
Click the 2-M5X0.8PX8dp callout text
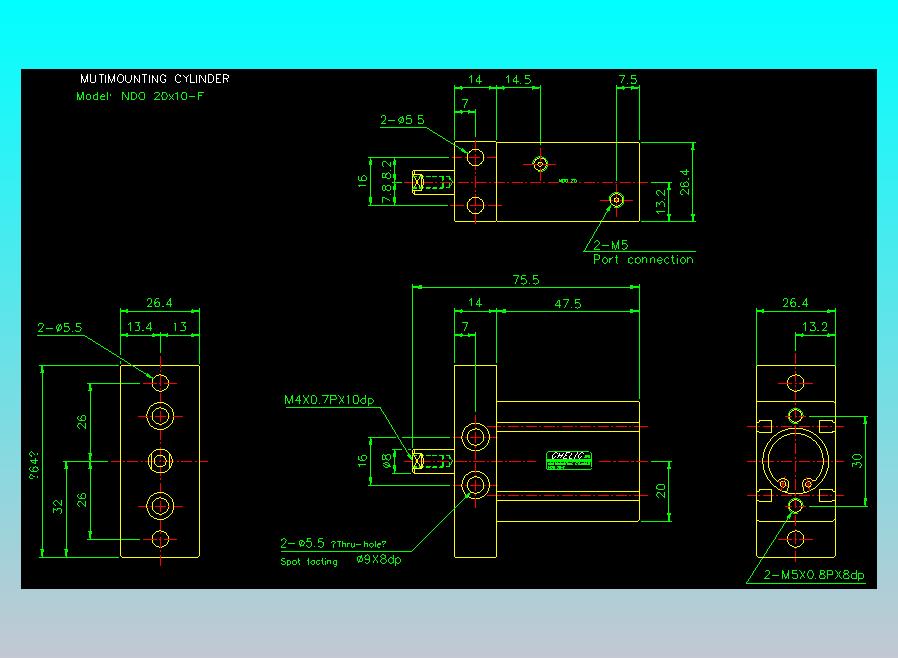(813, 575)
